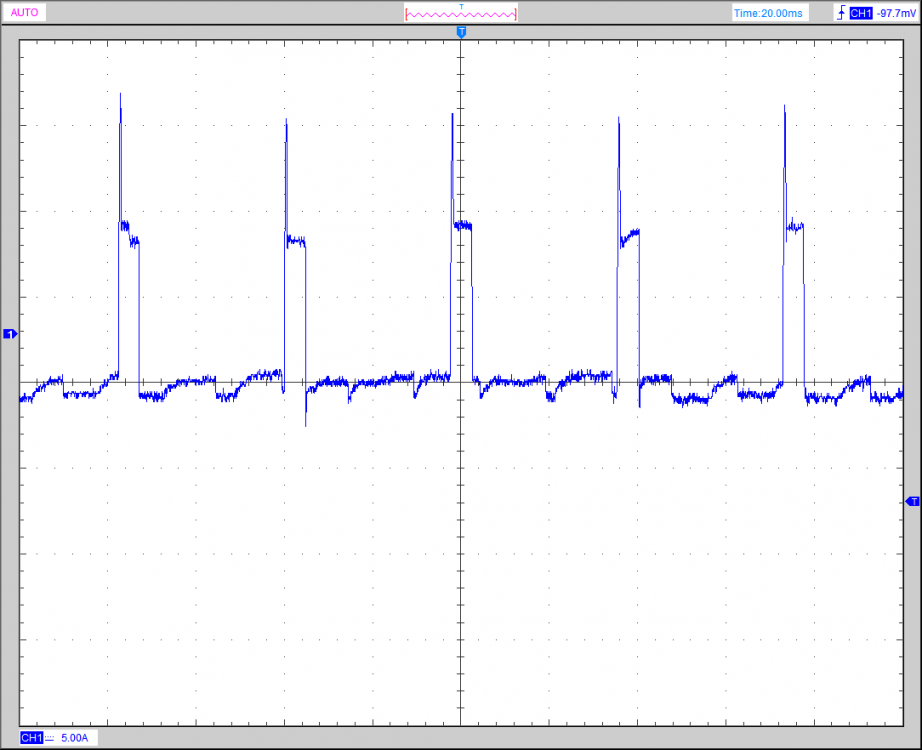This screenshot has width=922, height=750.
Task: Click the peak of the first current spike
Action: (x=120, y=95)
